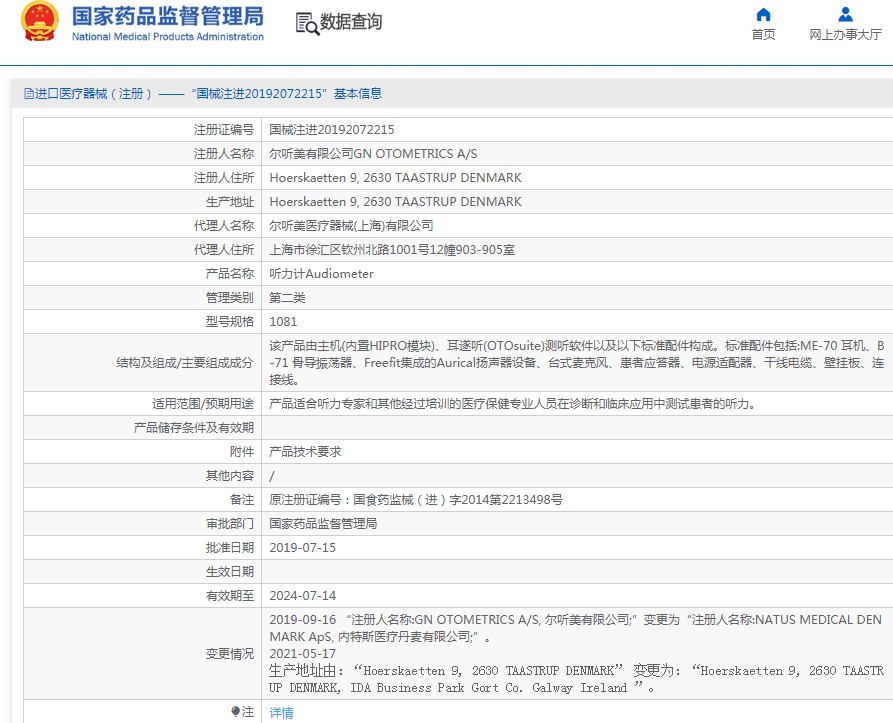
Task: Click National Medical Products Administration subtitle
Action: [x=167, y=36]
